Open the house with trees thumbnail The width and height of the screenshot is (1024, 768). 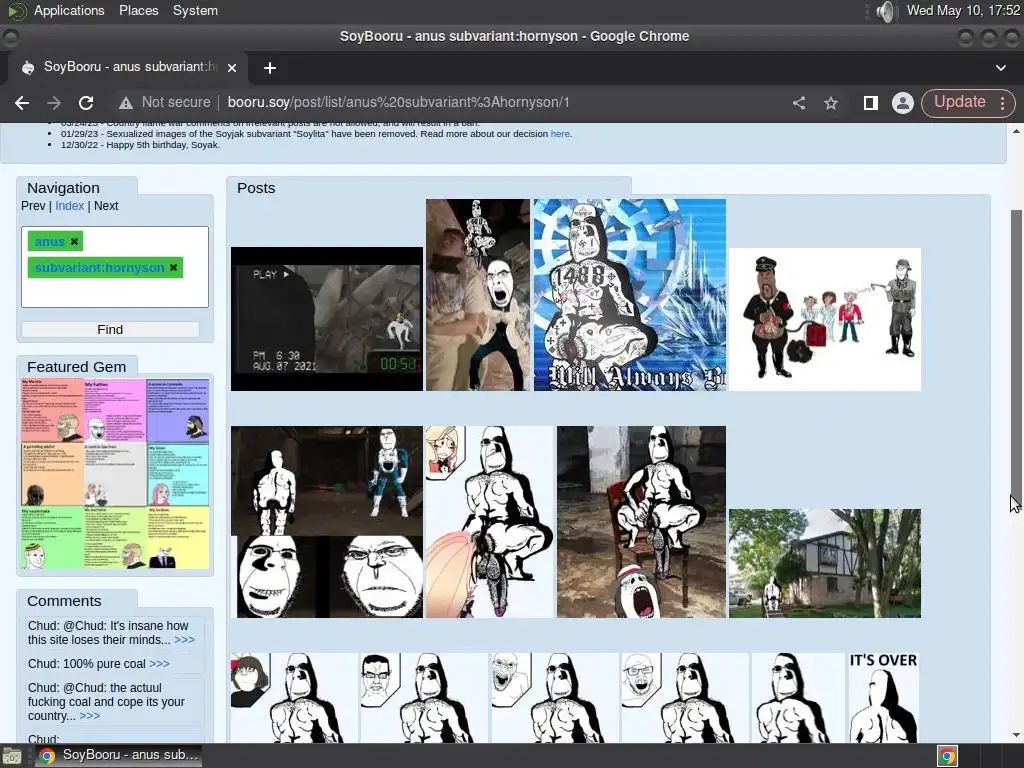point(825,564)
